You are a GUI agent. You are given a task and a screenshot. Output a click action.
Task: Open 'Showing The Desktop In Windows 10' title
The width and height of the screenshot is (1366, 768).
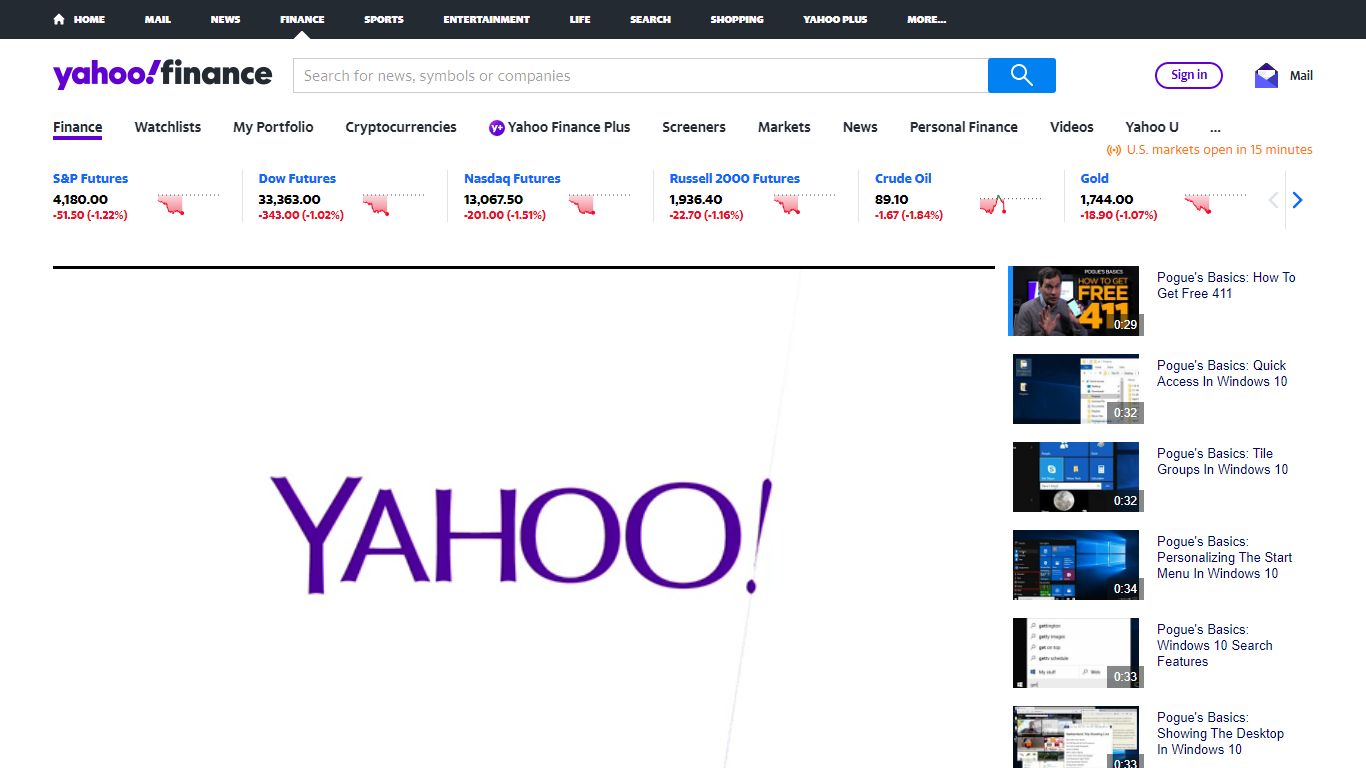tap(1220, 733)
